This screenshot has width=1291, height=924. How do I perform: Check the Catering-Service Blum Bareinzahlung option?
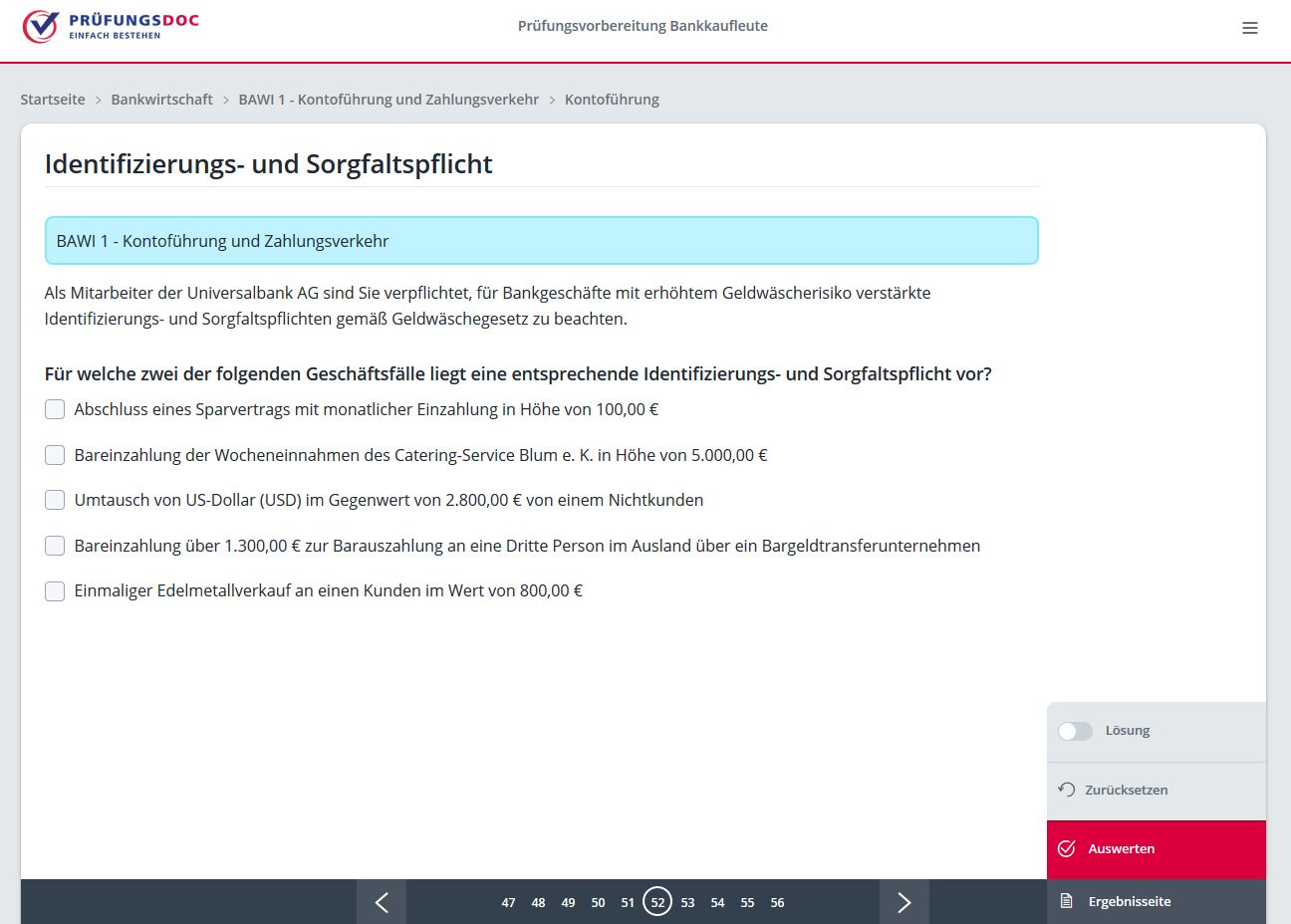[x=55, y=455]
